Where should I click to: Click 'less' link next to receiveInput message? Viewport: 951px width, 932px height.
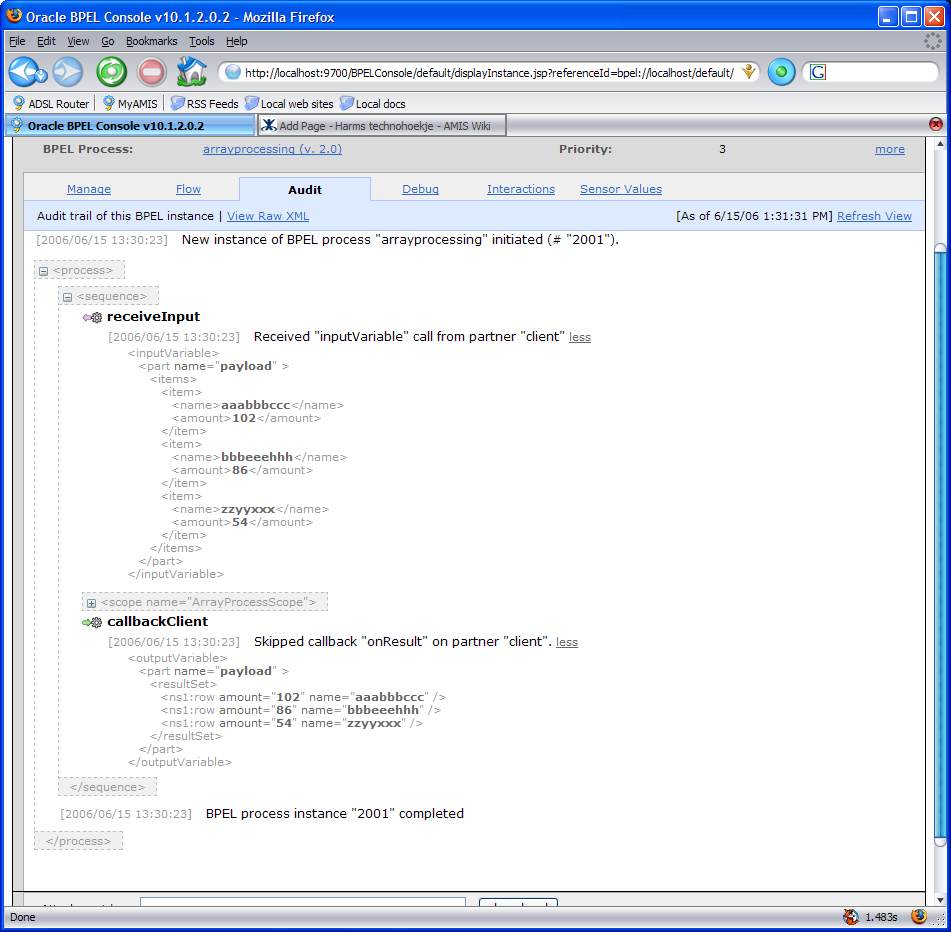pos(580,337)
